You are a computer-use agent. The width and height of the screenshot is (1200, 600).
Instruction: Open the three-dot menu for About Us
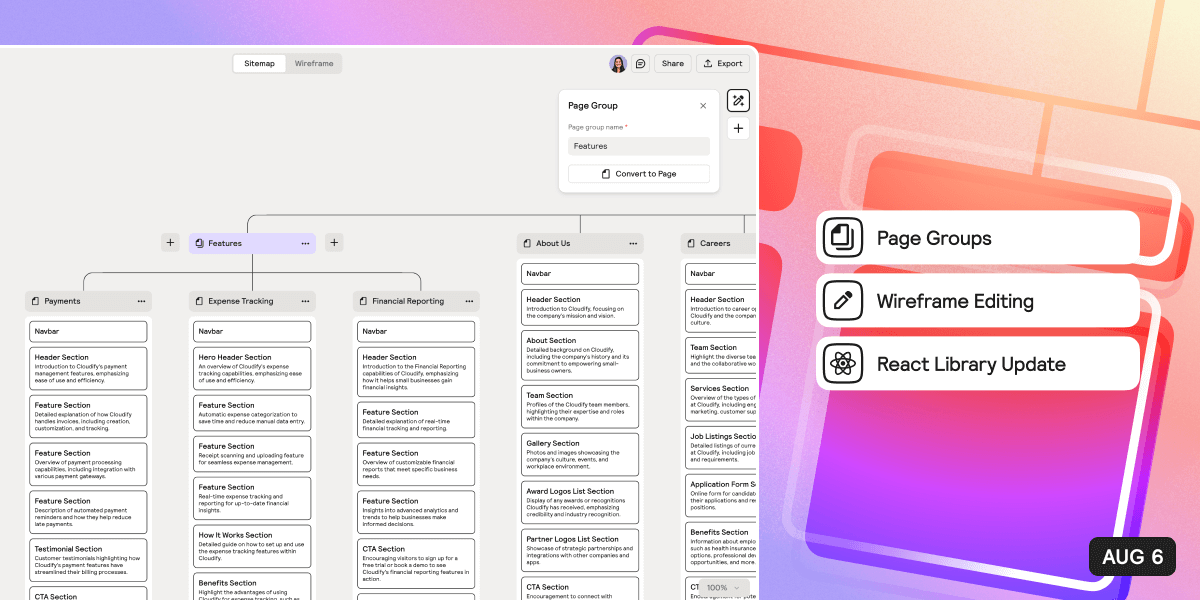point(633,243)
